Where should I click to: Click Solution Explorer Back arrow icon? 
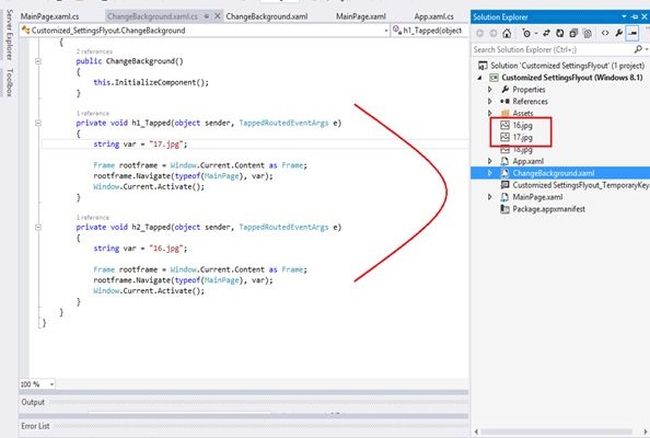point(480,34)
